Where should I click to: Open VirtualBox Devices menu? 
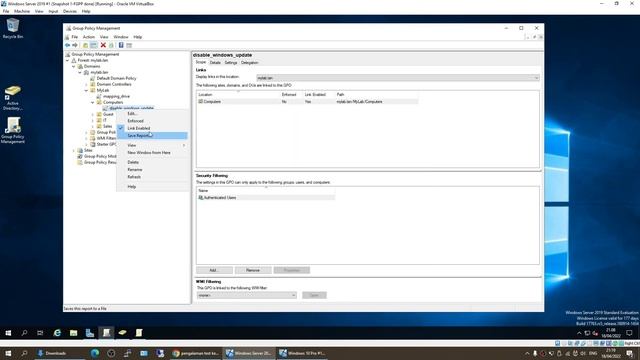point(70,11)
